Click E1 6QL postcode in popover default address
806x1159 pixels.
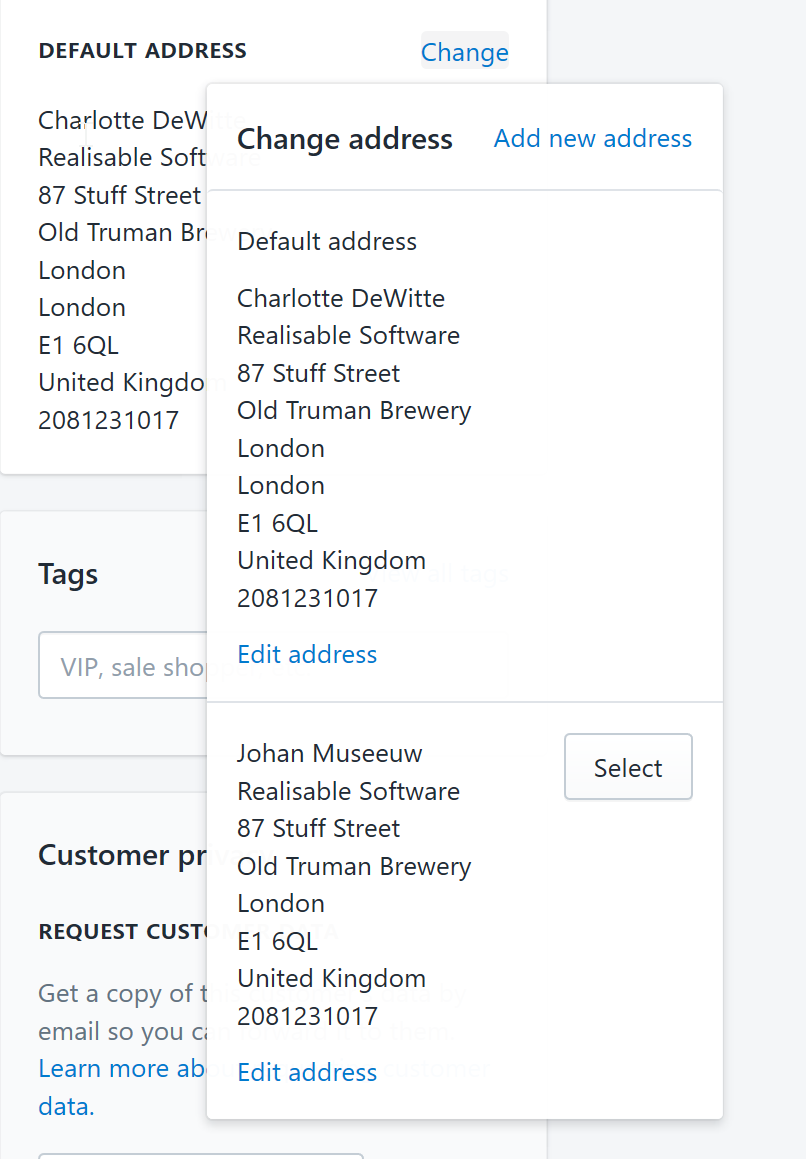[277, 523]
